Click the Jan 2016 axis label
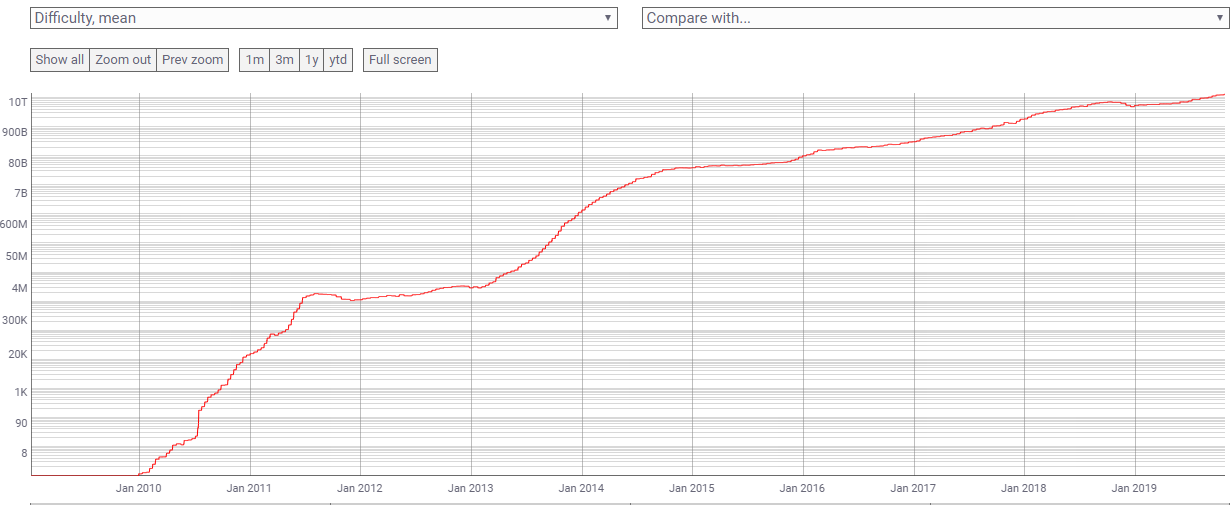Viewport: 1231px width, 505px height. 802,488
